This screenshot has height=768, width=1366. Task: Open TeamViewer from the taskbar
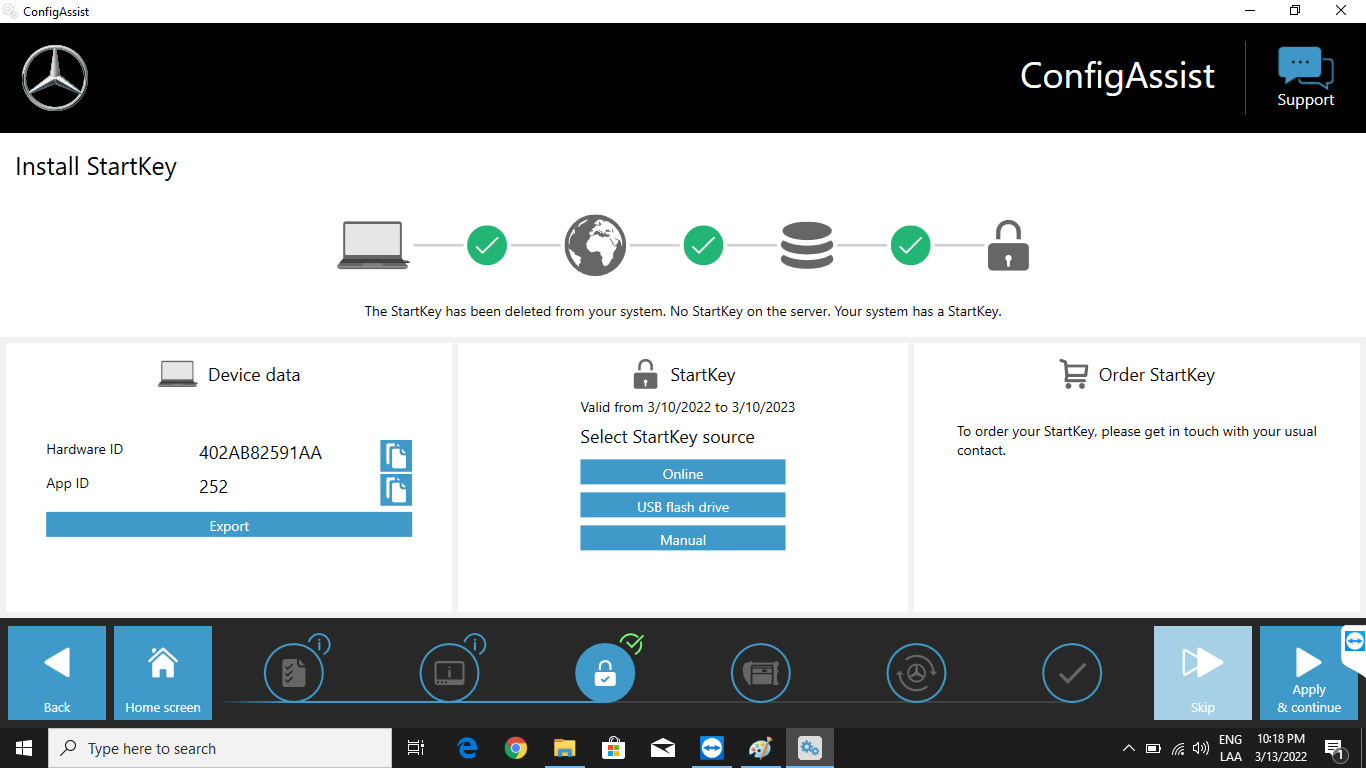(712, 748)
